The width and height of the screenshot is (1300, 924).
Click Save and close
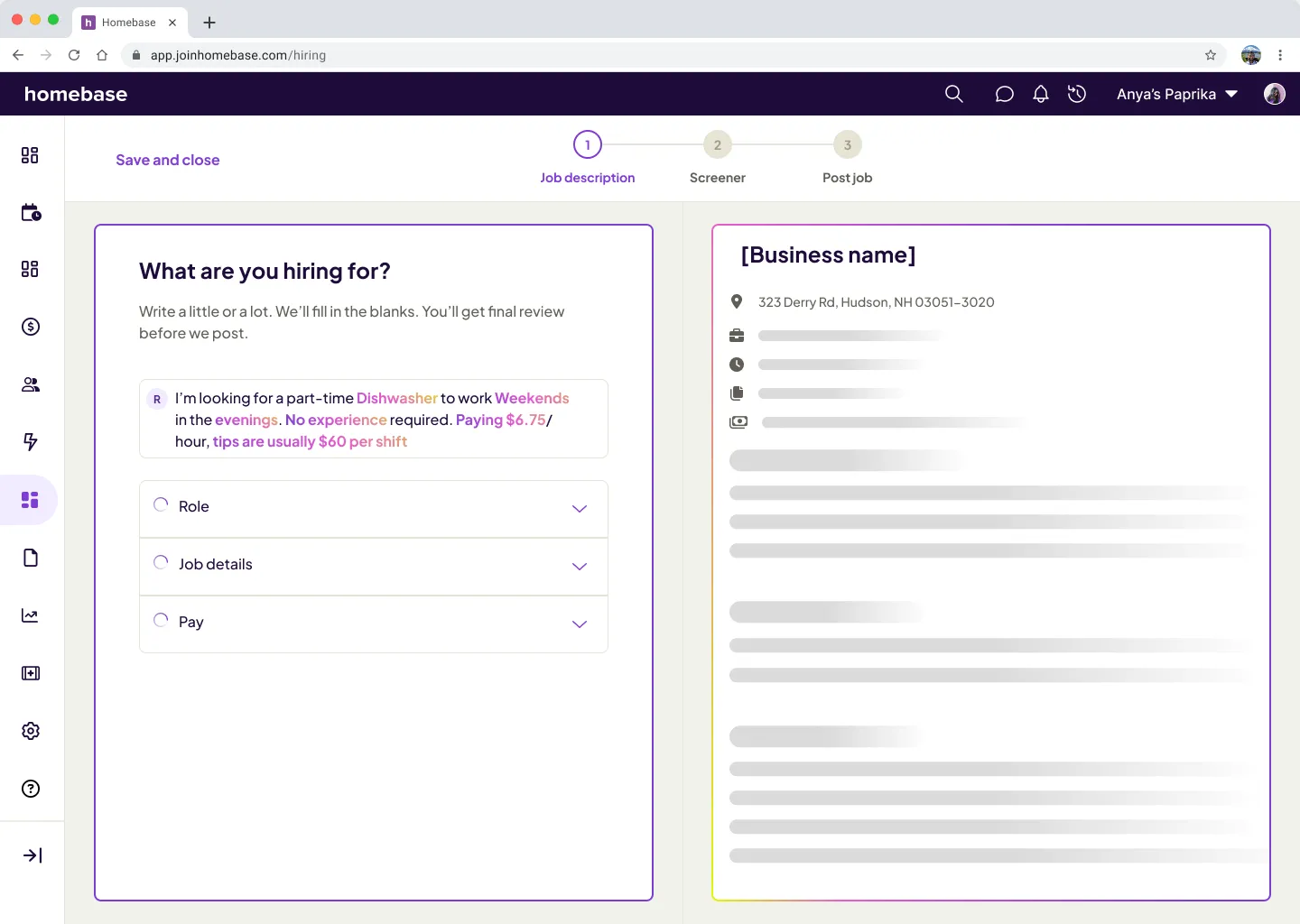tap(168, 160)
